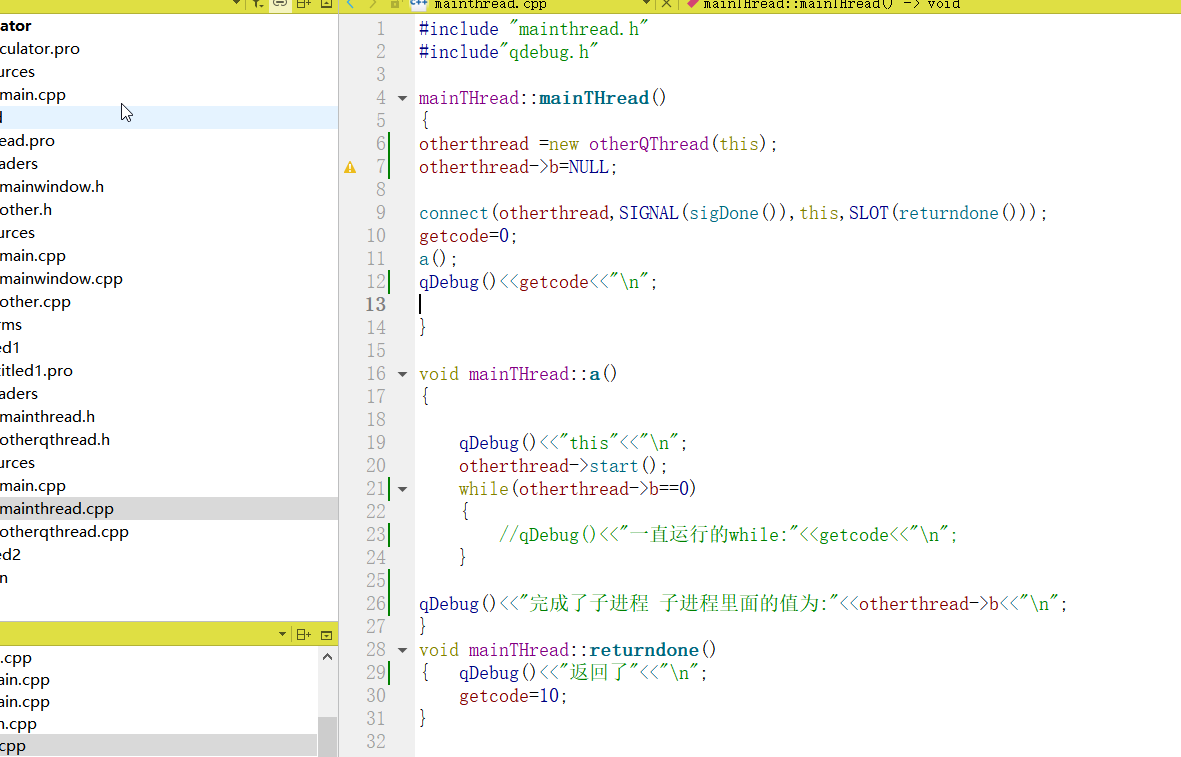Open otherqthread.h in the project tree
The width and height of the screenshot is (1181, 757).
[x=55, y=440]
